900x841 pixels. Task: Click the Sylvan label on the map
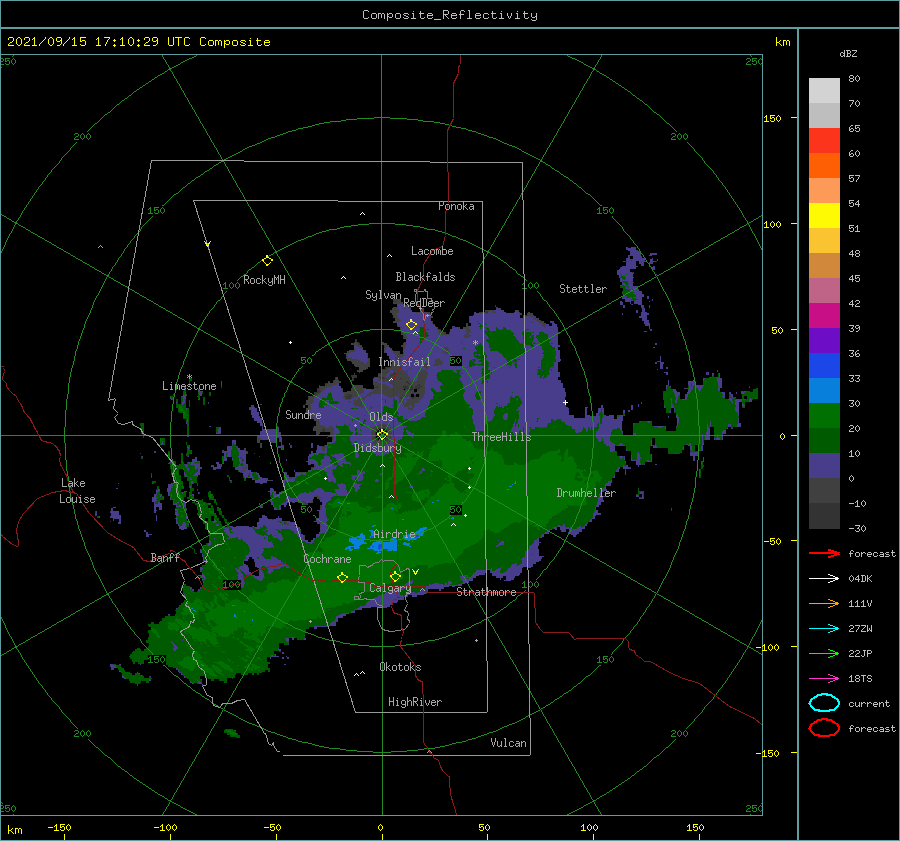[x=383, y=295]
